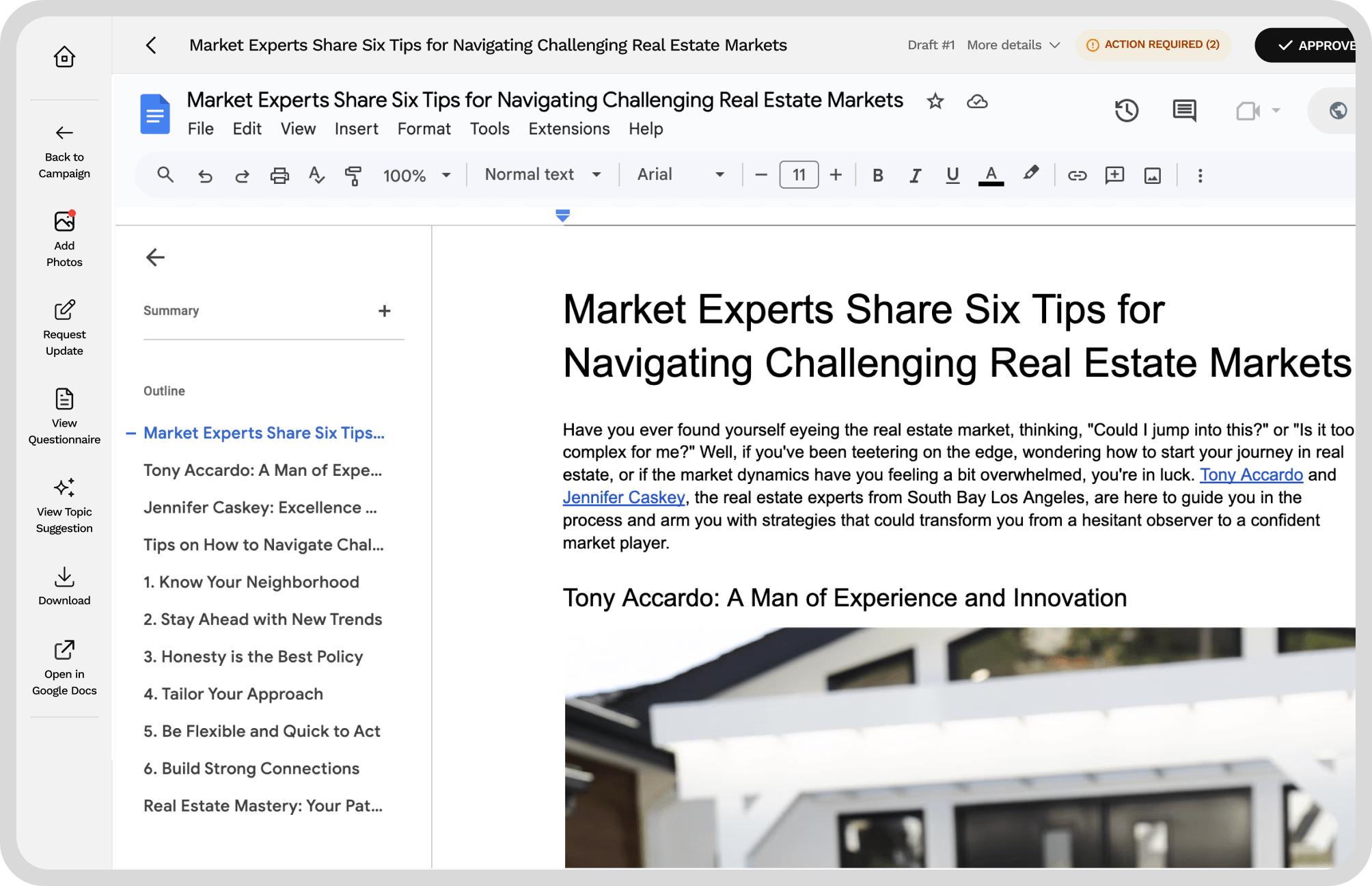1372x886 pixels.
Task: Open version history clock icon
Action: (1126, 111)
